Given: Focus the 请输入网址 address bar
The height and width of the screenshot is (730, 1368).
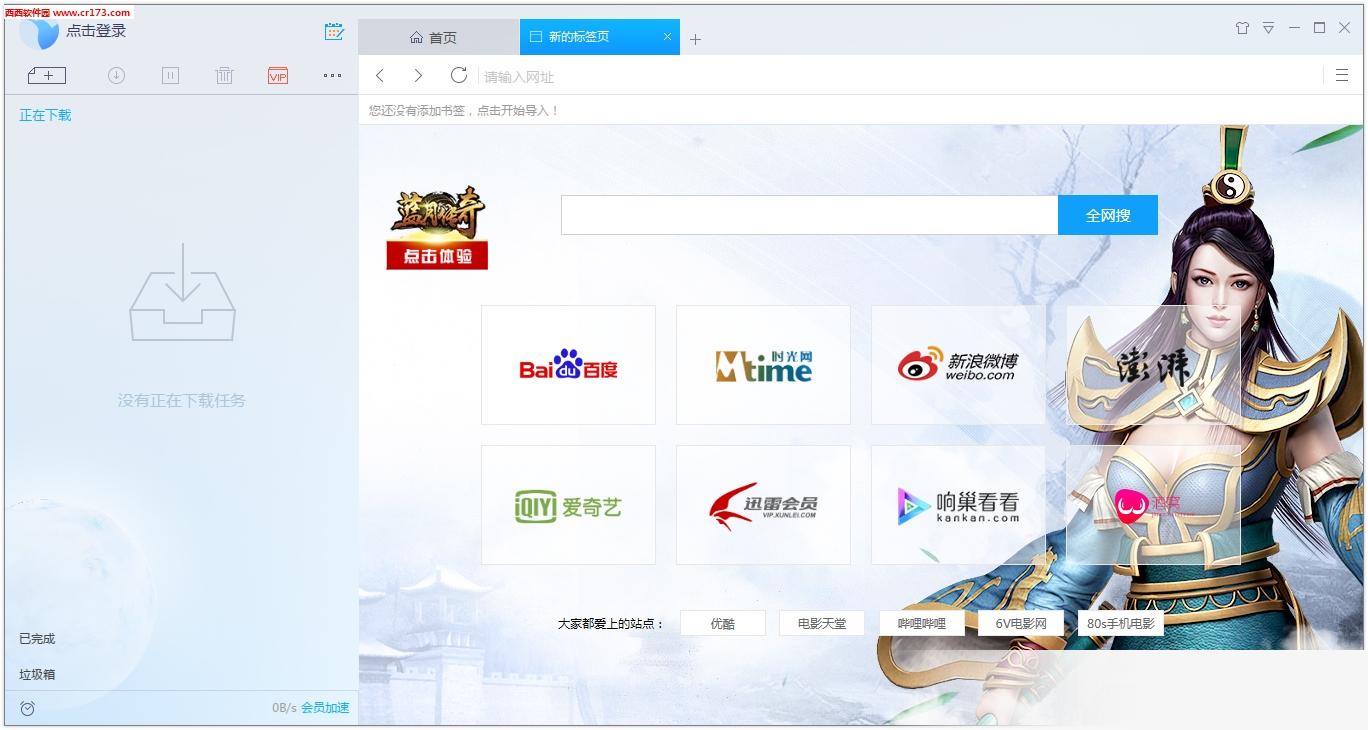Looking at the screenshot, I should [x=900, y=77].
